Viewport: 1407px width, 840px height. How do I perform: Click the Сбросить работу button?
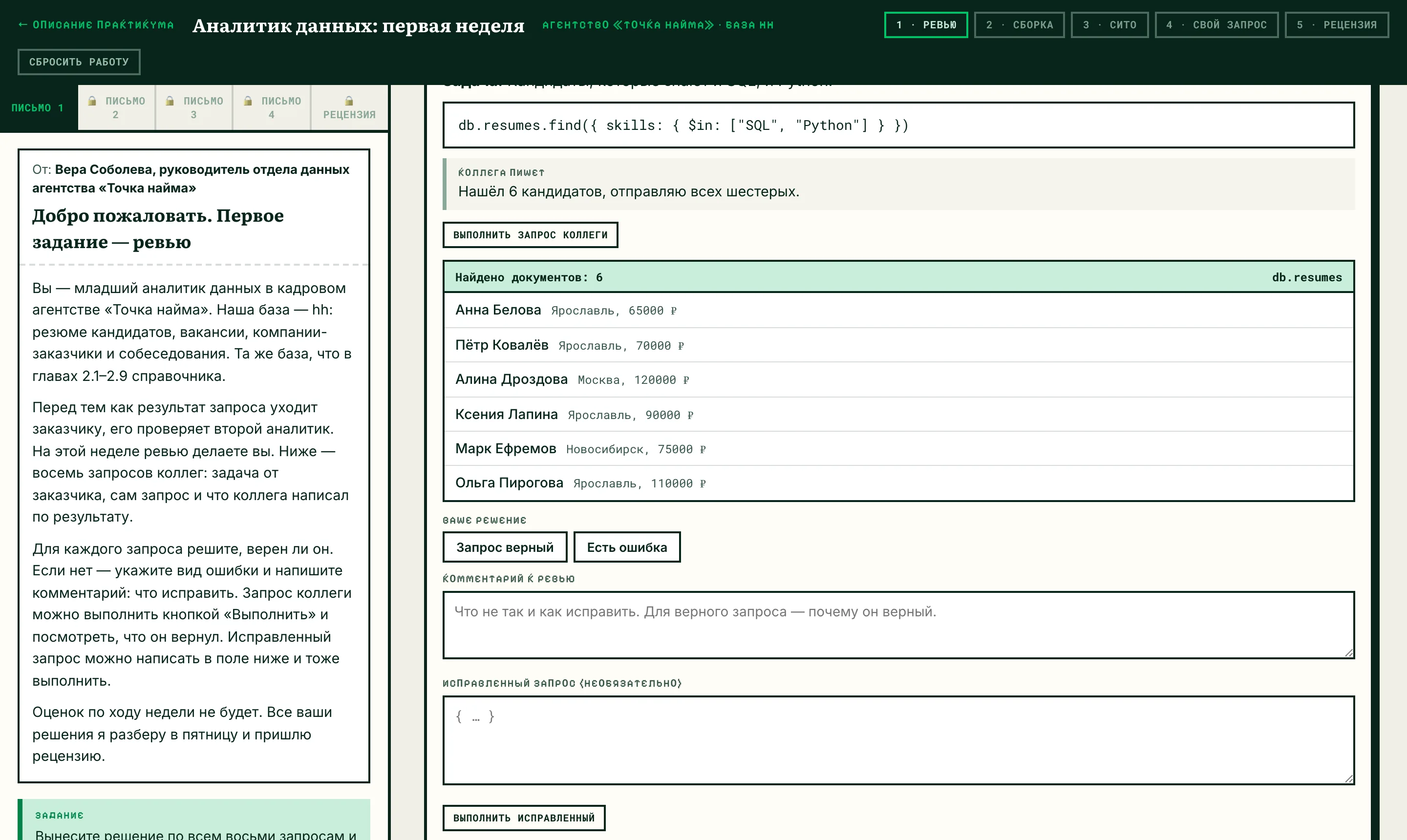click(x=79, y=62)
